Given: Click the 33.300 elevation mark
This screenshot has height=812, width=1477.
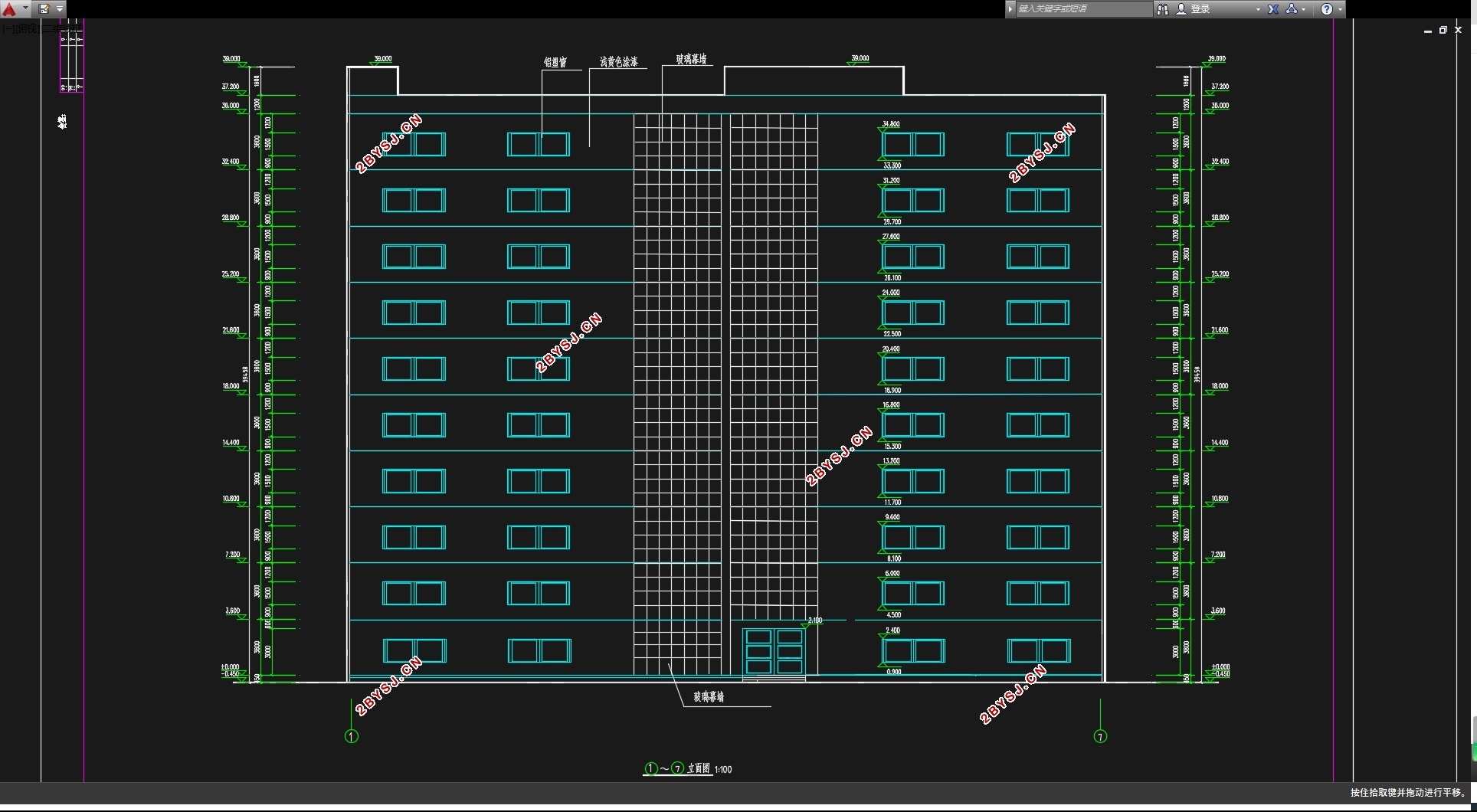Looking at the screenshot, I should [892, 165].
